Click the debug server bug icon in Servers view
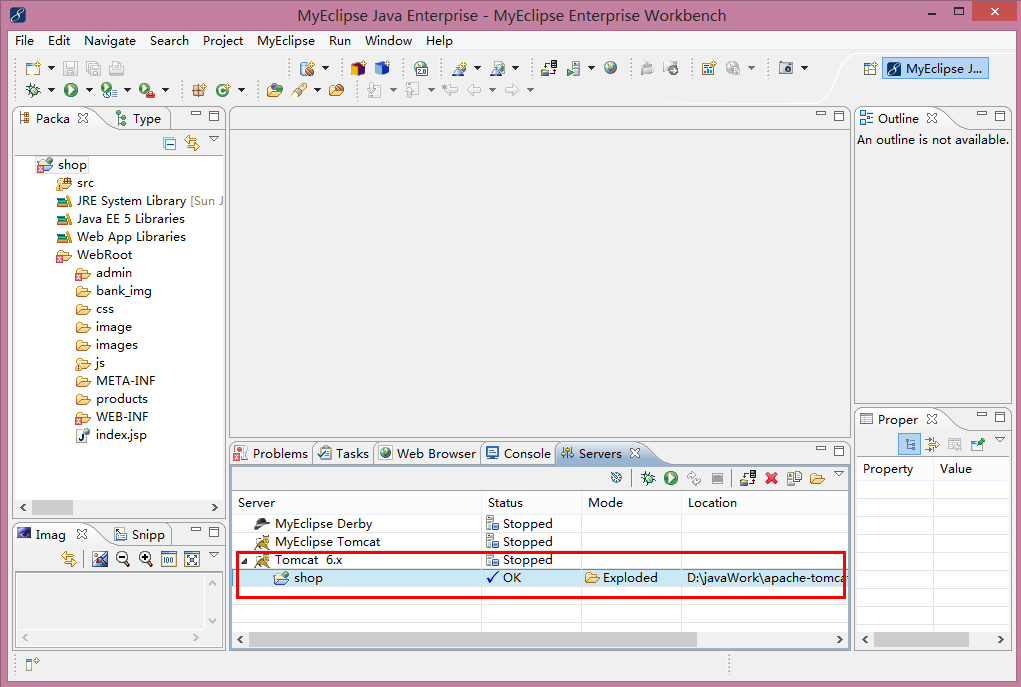The height and width of the screenshot is (687, 1021). point(647,479)
